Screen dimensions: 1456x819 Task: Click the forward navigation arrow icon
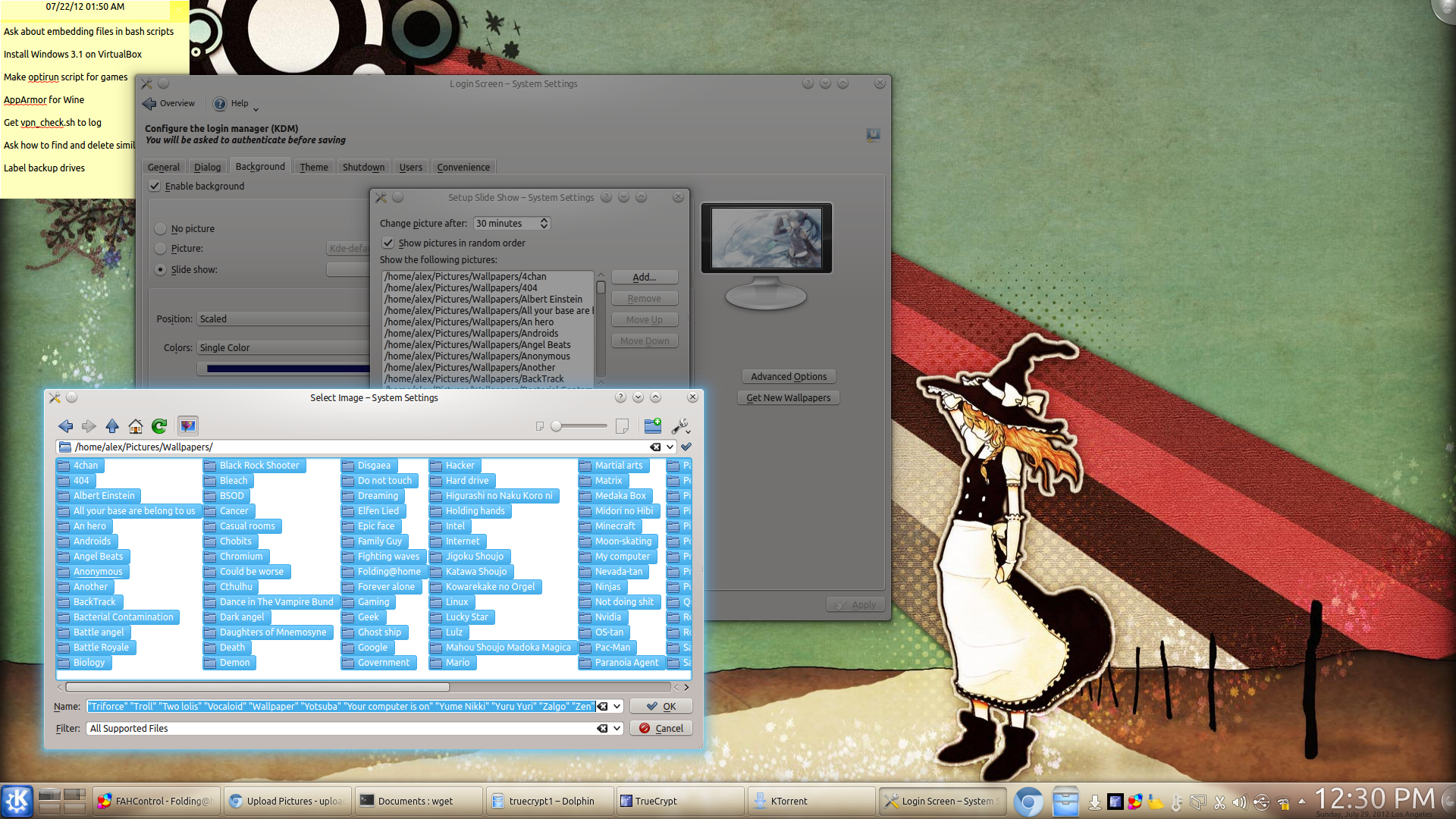point(89,426)
